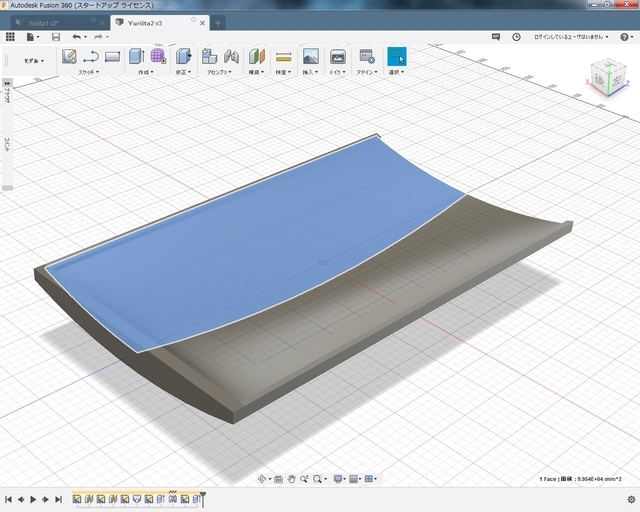This screenshot has height=512, width=640.
Task: Select the Look At navigation tool
Action: (x=278, y=479)
